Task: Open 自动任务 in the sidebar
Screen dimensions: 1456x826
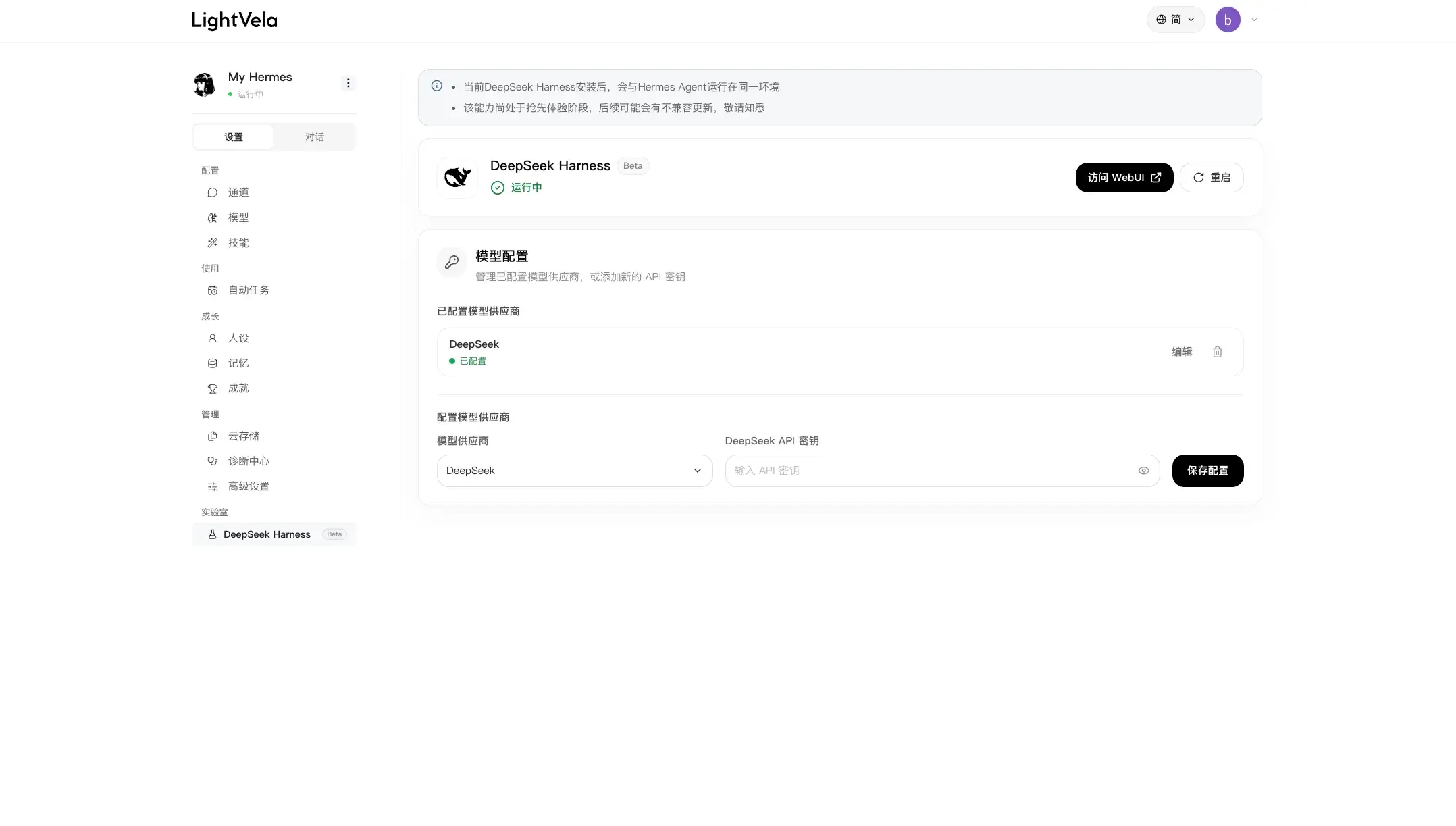Action: pyautogui.click(x=274, y=290)
